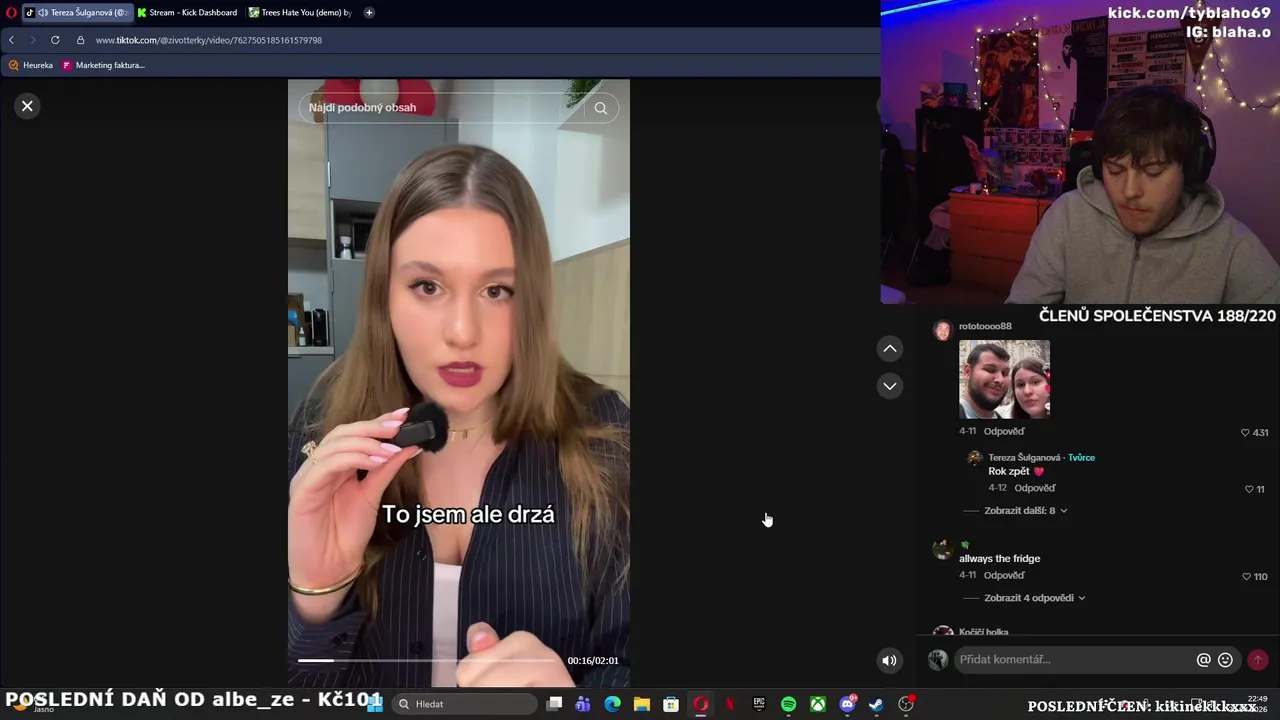Open rototooo88's profile name
The height and width of the screenshot is (720, 1280).
point(985,326)
